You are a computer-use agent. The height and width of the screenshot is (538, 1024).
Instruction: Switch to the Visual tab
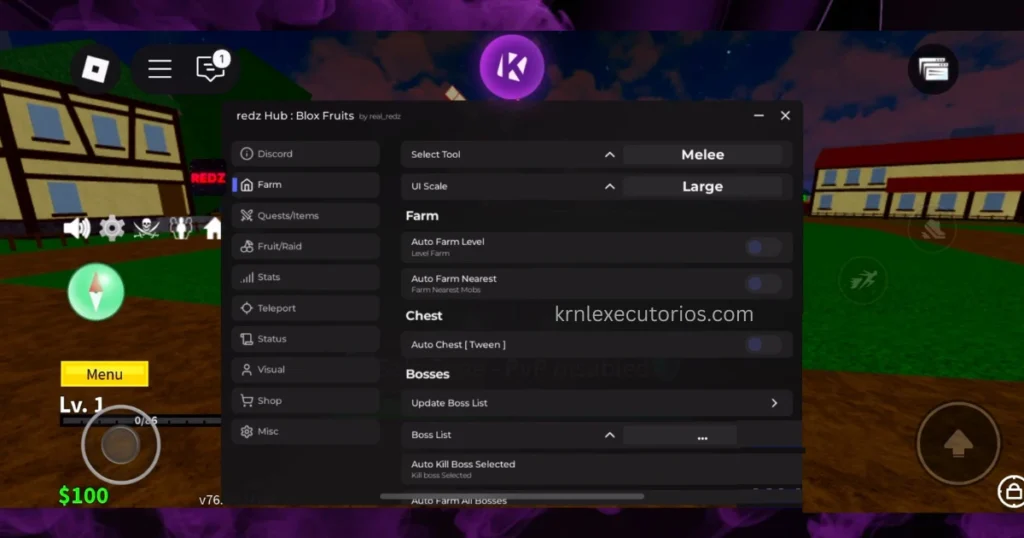(306, 370)
